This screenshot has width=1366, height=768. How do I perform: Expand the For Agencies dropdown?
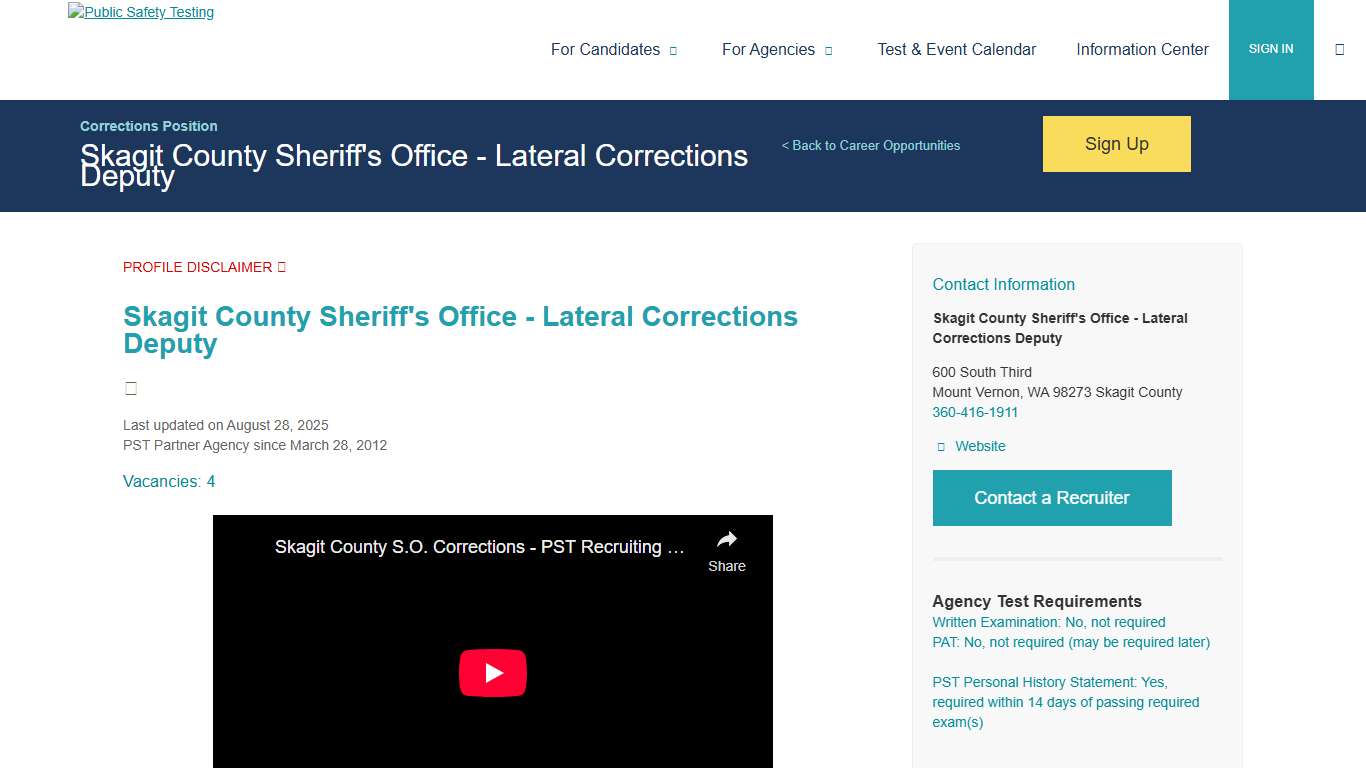click(770, 49)
